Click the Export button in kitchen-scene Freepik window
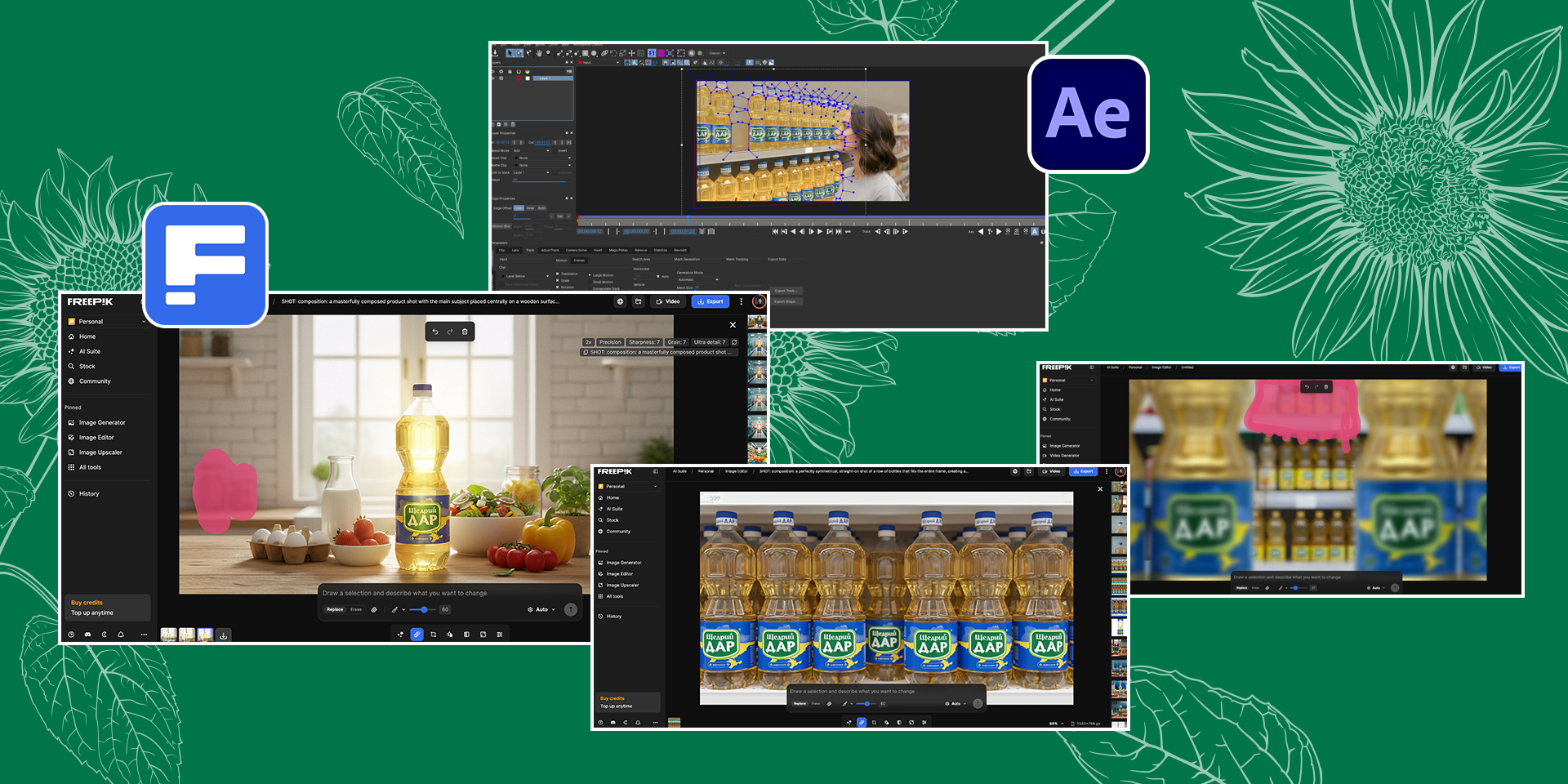The width and height of the screenshot is (1568, 784). (x=710, y=301)
